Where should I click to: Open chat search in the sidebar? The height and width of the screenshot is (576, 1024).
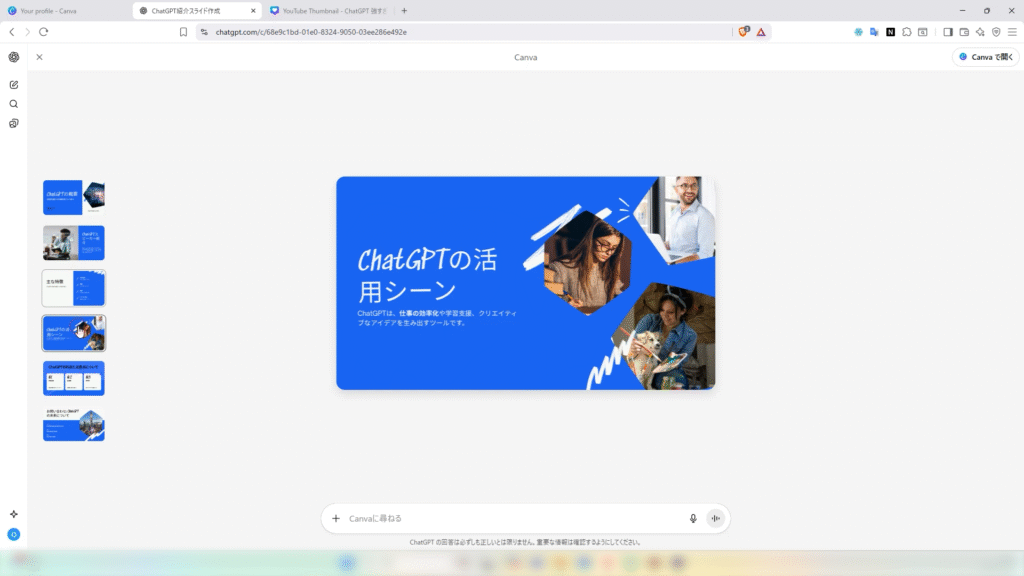[14, 104]
